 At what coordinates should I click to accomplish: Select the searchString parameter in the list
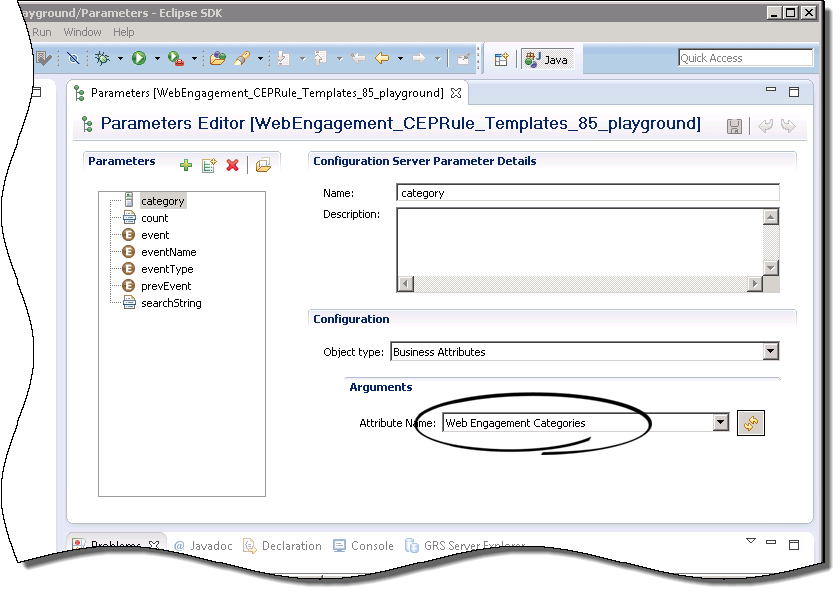tap(170, 303)
